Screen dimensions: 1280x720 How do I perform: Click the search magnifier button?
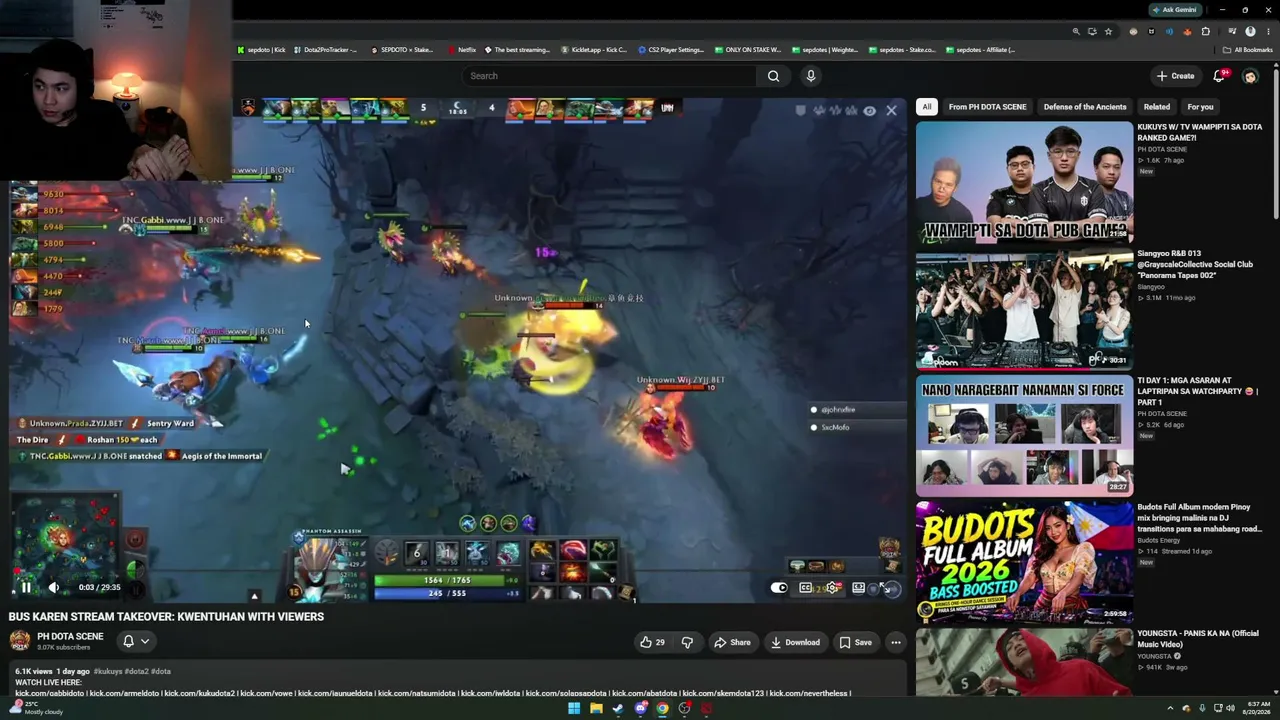pyautogui.click(x=773, y=76)
